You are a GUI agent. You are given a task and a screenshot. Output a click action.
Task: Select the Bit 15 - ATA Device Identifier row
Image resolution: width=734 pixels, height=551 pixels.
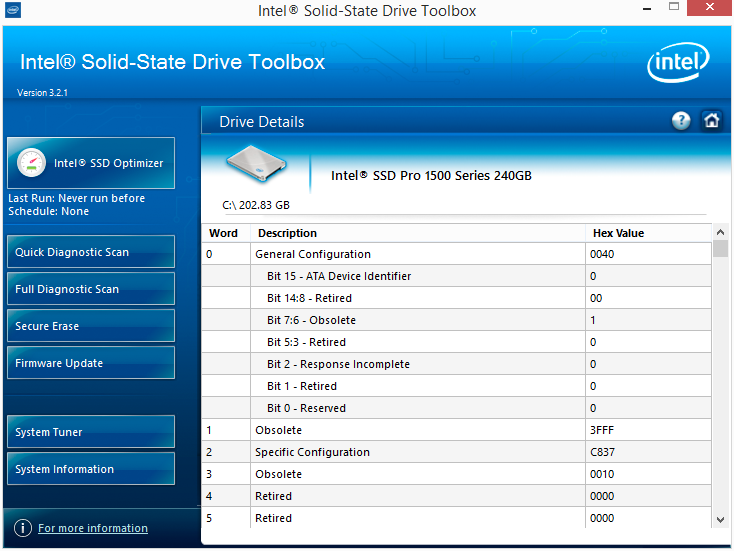click(x=456, y=276)
